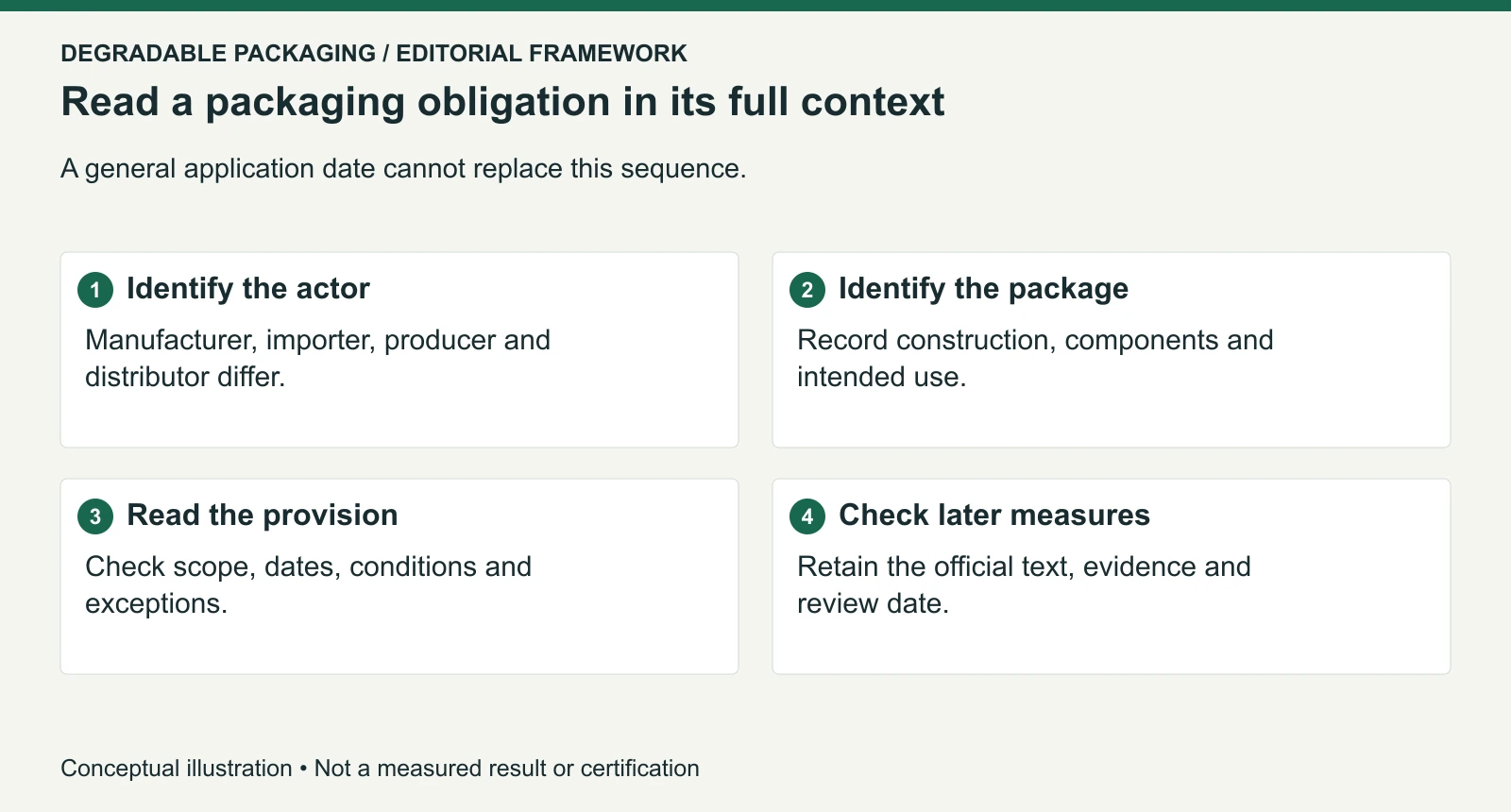Image resolution: width=1511 pixels, height=812 pixels.
Task: Select the 'Read the provision' heading
Action: click(263, 516)
